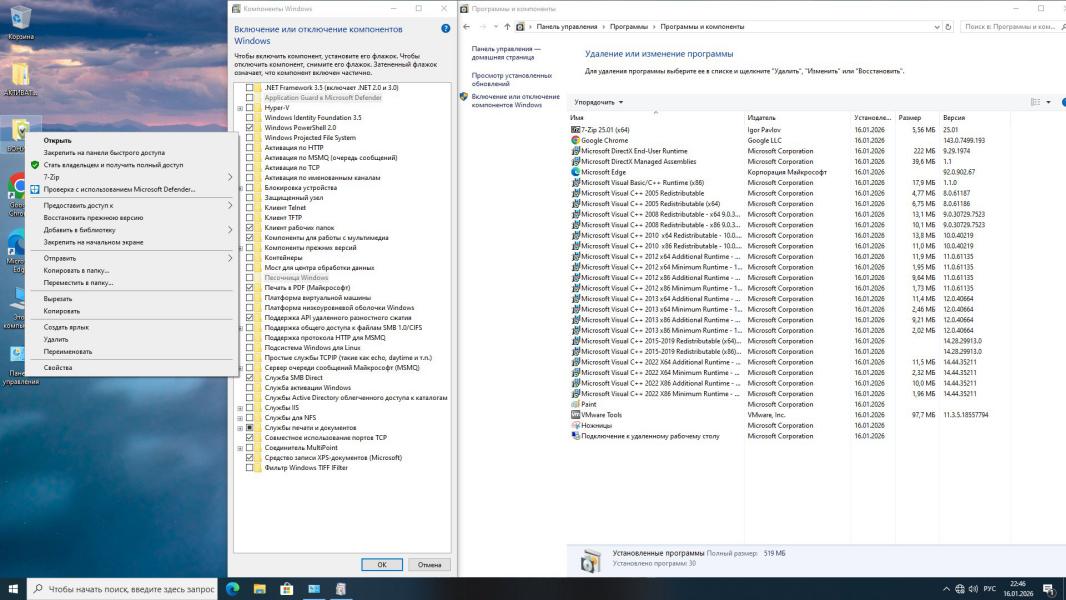The image size is (1066, 600).
Task: Go up one level with the up arrow
Action: point(507,27)
